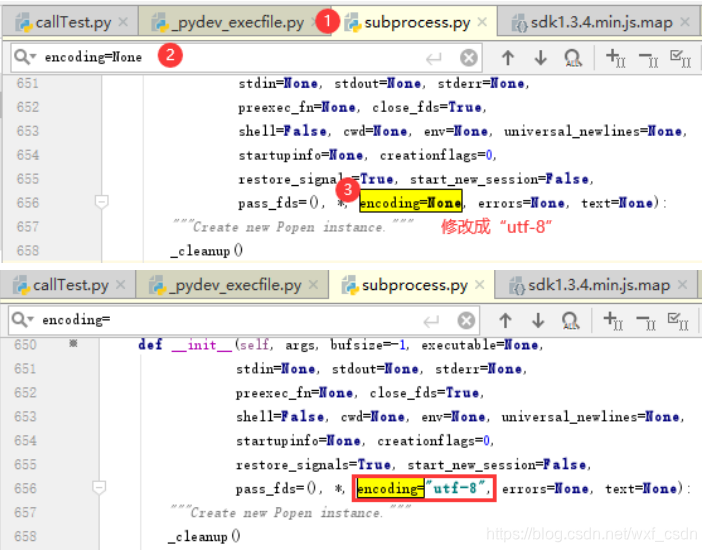This screenshot has height=552, width=706.
Task: Insert new line icon in top search field
Action: (434, 58)
